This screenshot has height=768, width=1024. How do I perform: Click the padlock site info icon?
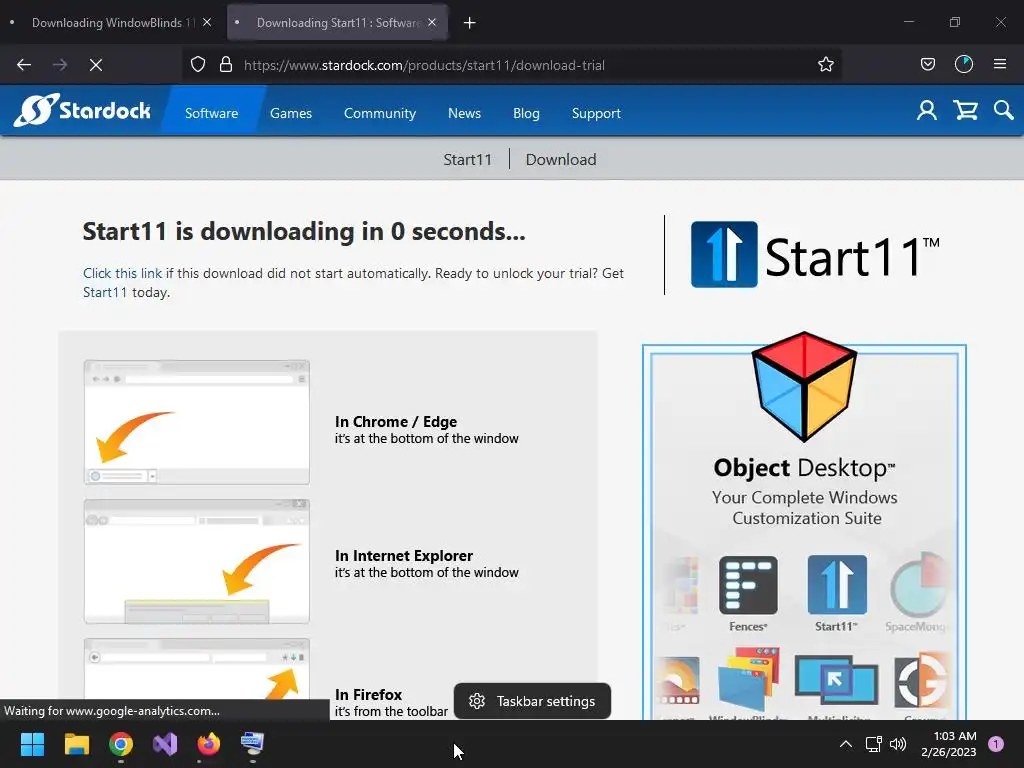(x=226, y=65)
